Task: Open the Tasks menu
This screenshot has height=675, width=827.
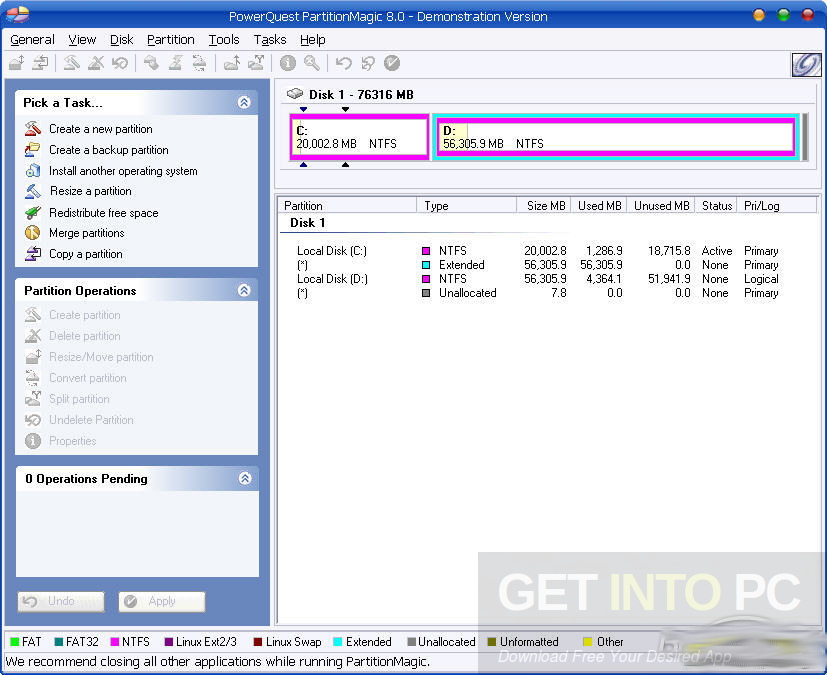Action: [x=269, y=39]
